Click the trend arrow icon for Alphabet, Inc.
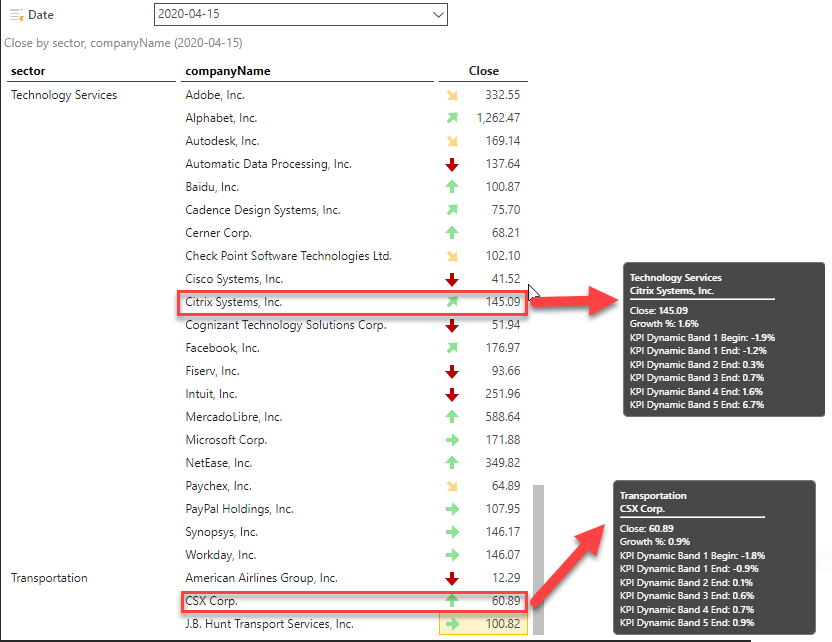Viewport: 832px width, 642px height. (452, 118)
